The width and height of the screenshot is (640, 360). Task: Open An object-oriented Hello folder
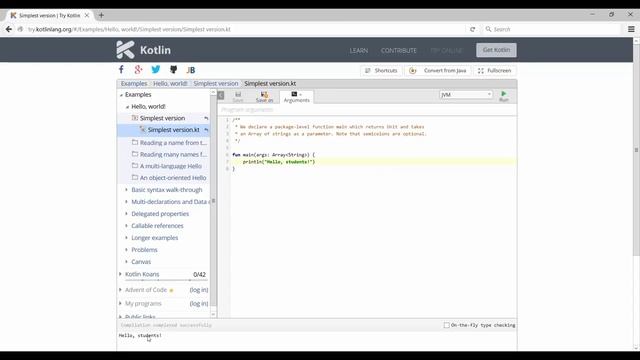(x=169, y=178)
